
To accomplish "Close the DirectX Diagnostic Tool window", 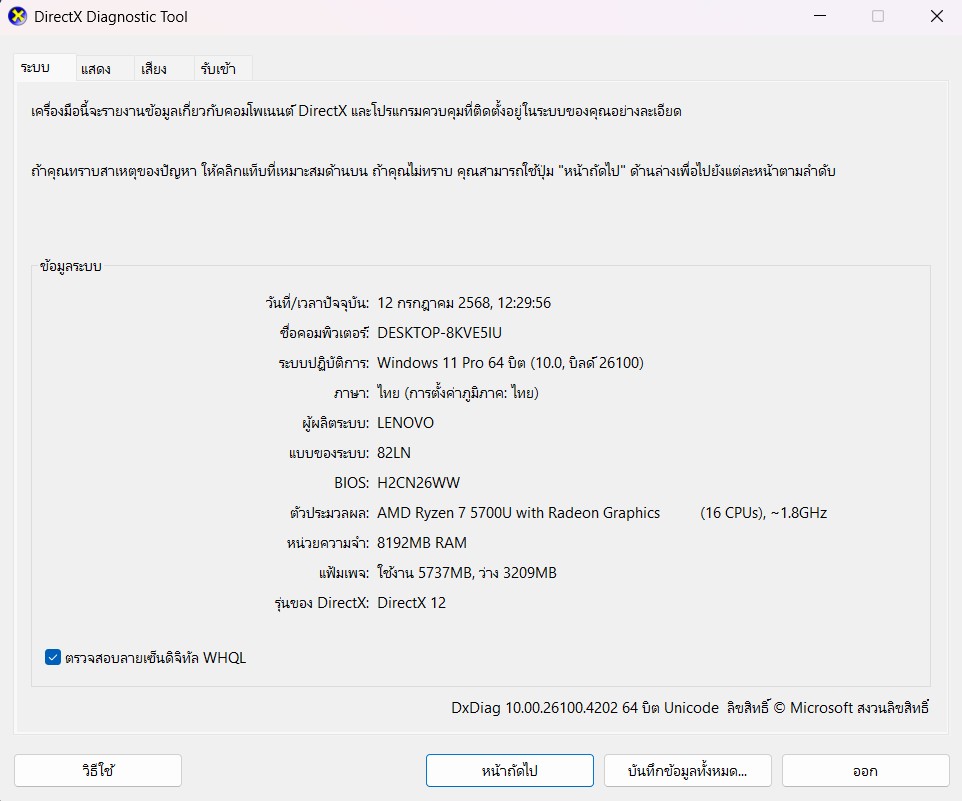I will coord(935,17).
